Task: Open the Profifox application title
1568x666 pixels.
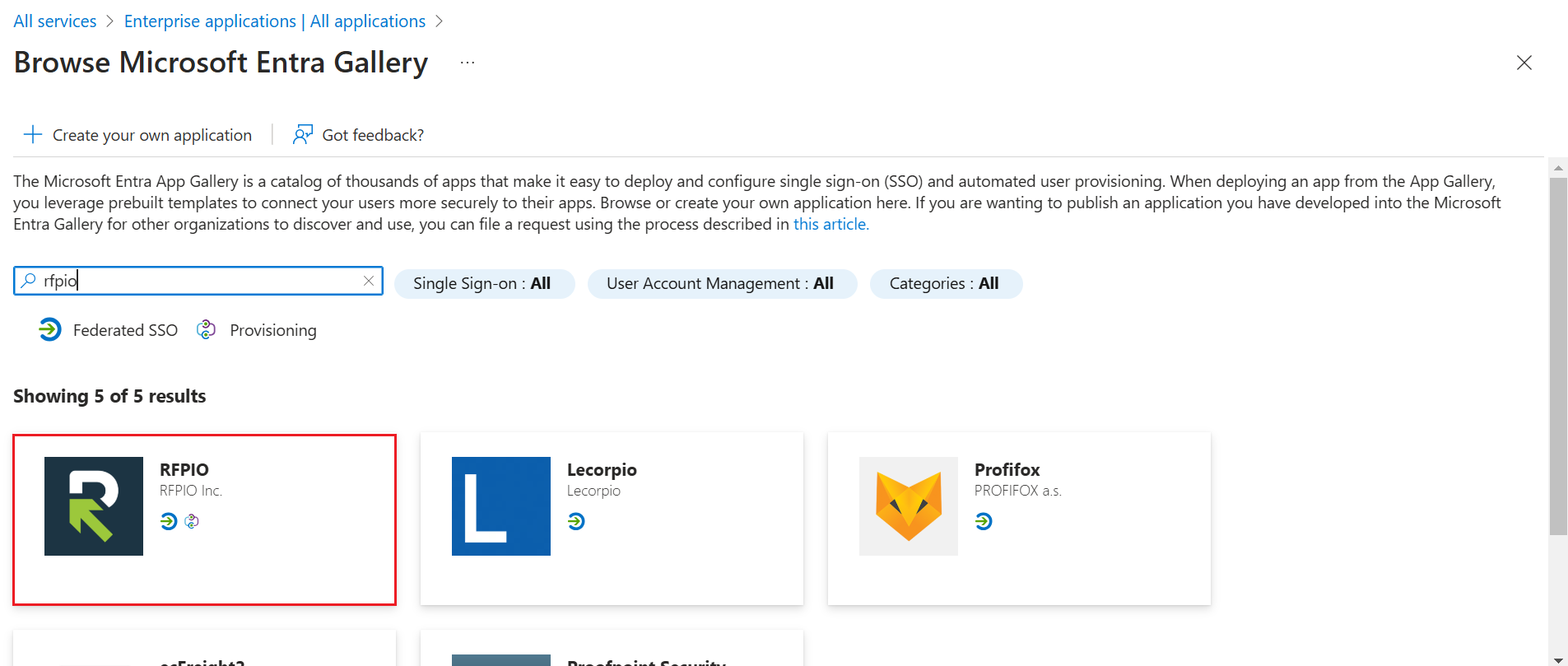Action: coord(1007,469)
